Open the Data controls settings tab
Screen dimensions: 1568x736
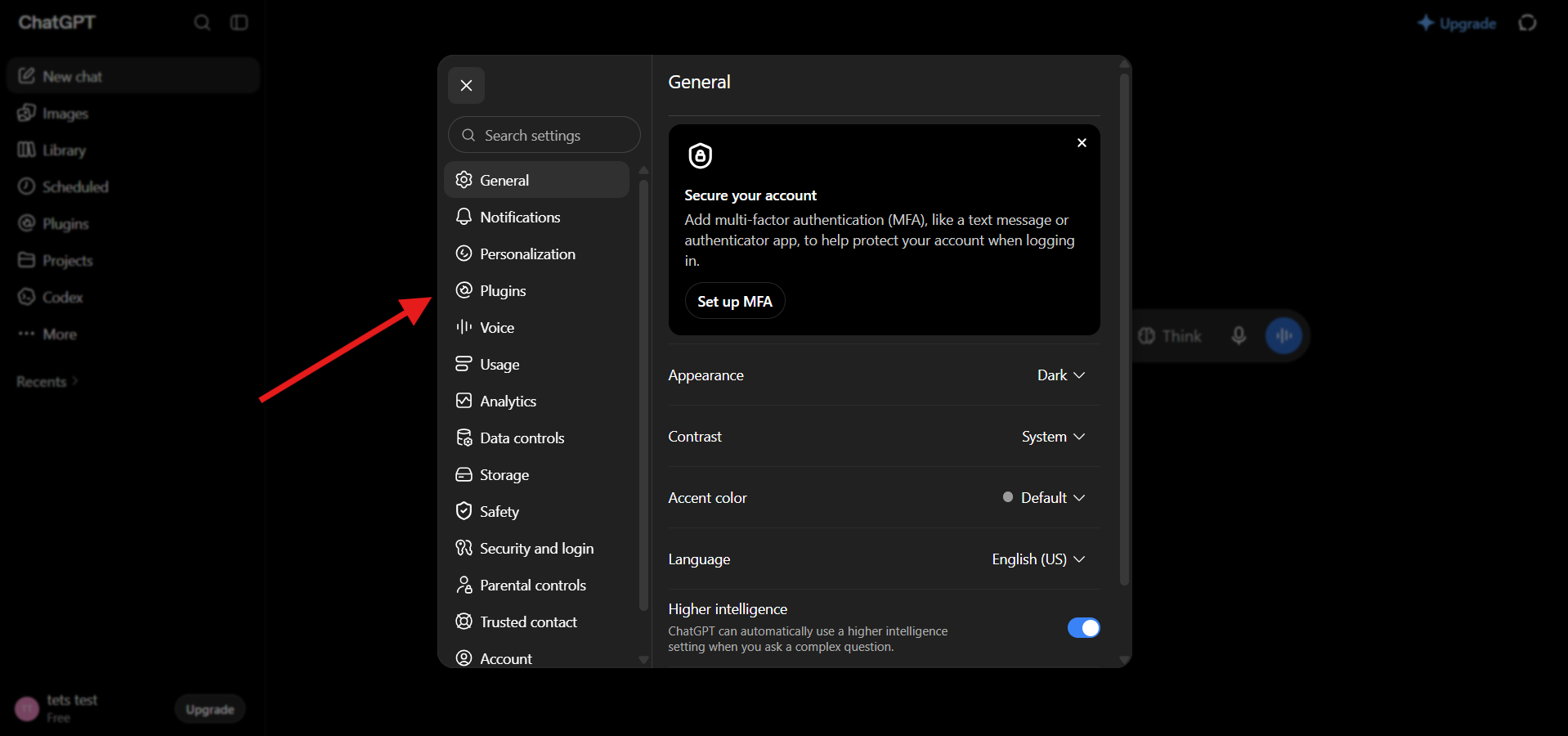click(536, 438)
